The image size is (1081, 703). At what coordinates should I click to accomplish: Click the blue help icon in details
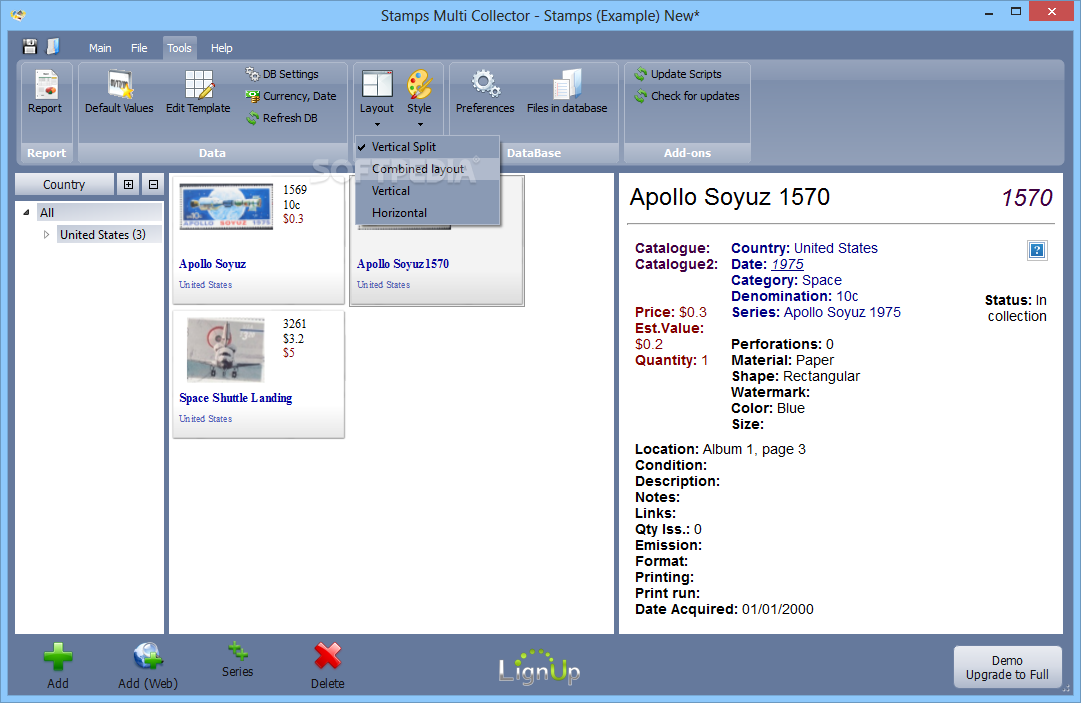point(1037,250)
